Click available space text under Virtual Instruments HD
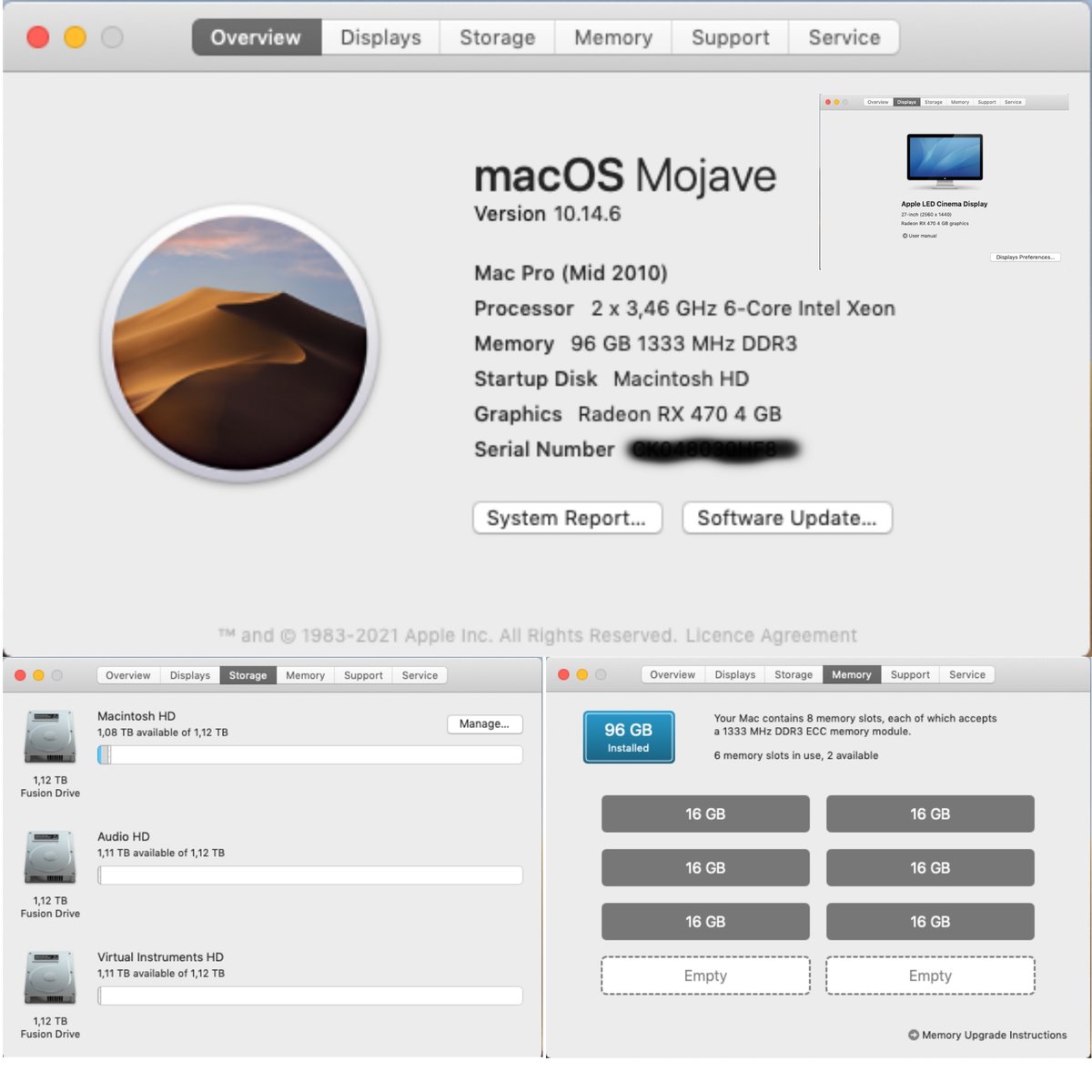Viewport: 1092px width, 1092px height. pyautogui.click(x=161, y=974)
